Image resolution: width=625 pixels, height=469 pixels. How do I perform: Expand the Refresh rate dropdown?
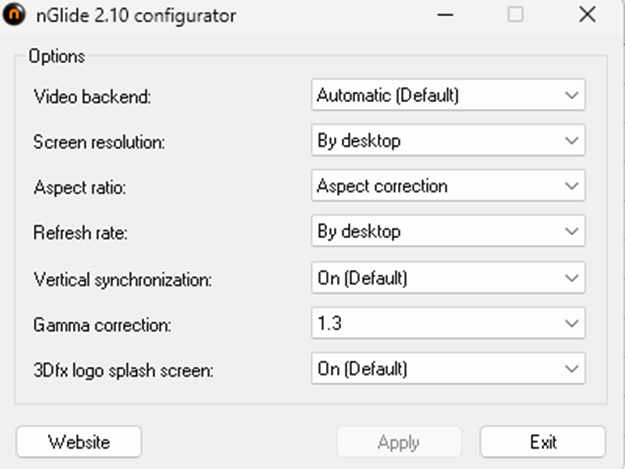(448, 231)
